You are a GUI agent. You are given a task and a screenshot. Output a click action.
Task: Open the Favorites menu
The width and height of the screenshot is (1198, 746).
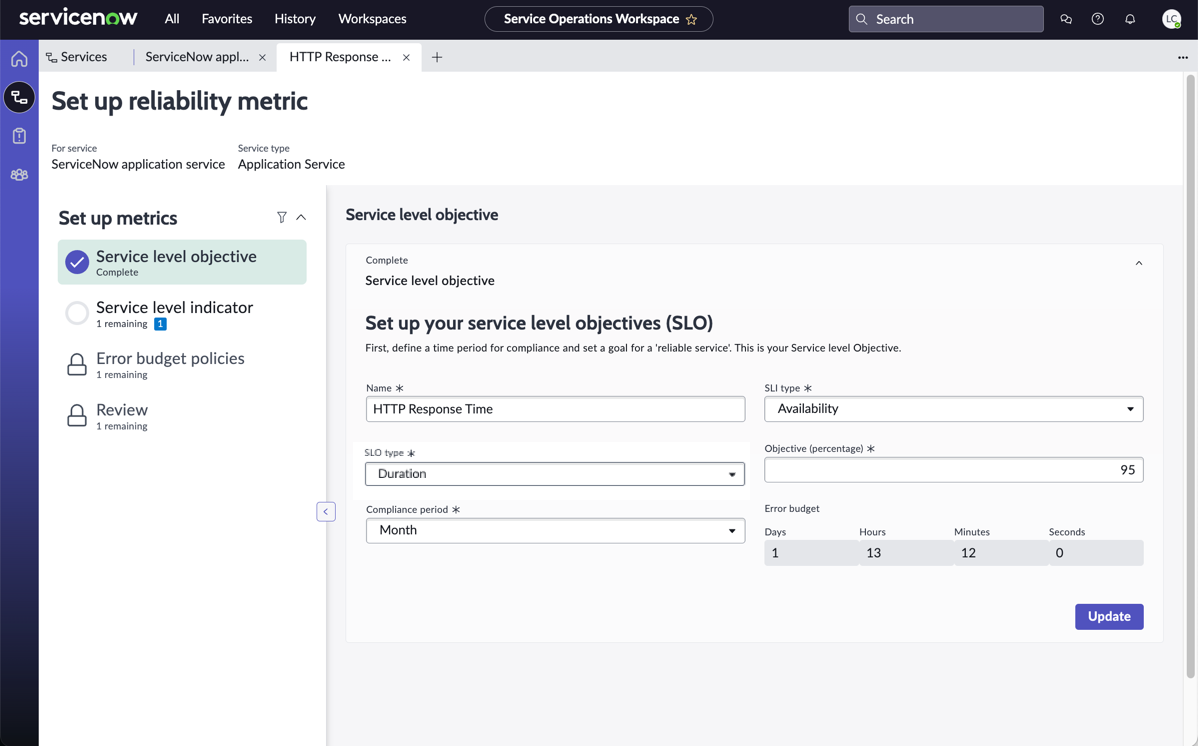tap(227, 19)
